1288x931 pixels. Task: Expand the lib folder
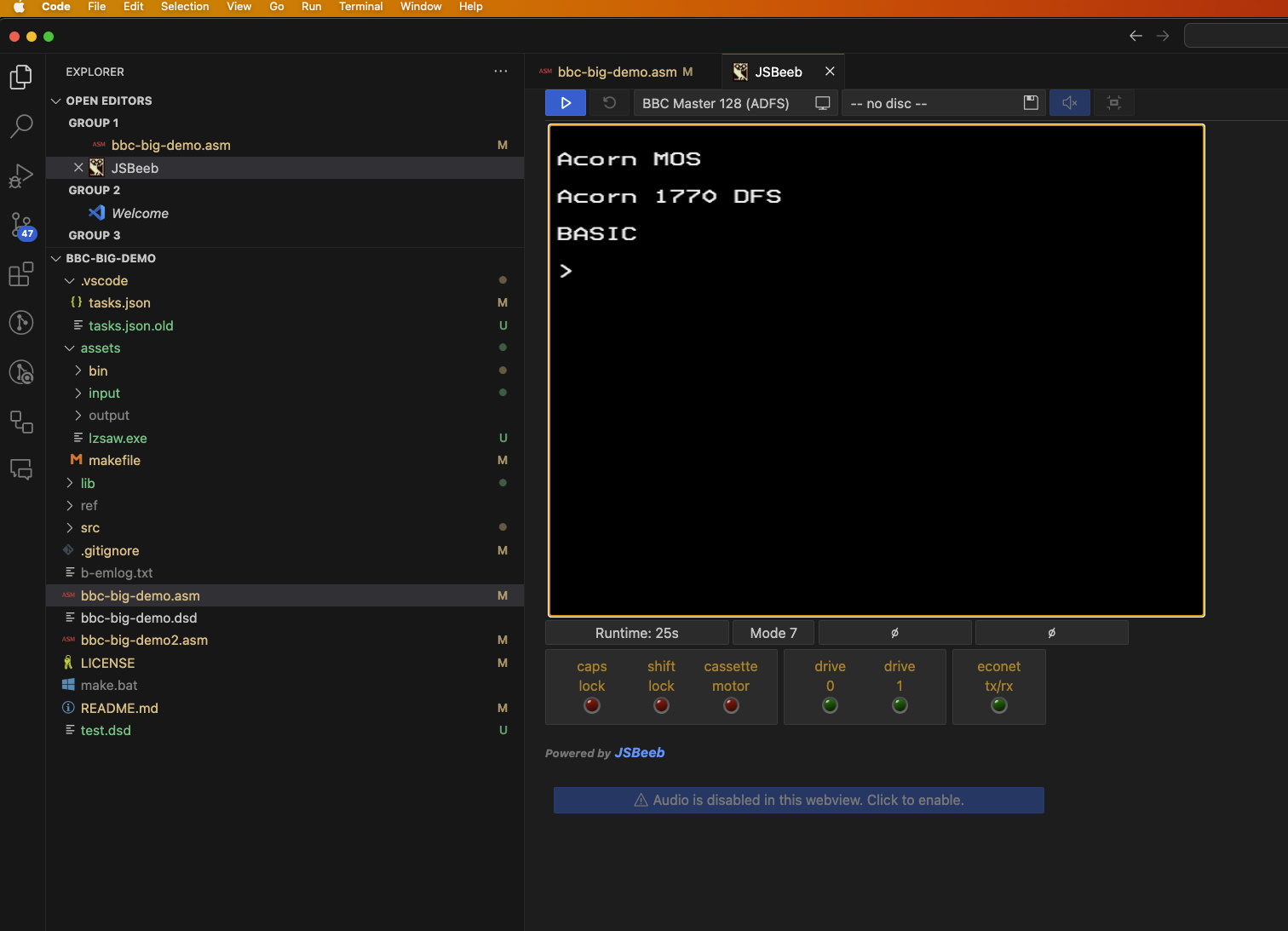(x=70, y=483)
